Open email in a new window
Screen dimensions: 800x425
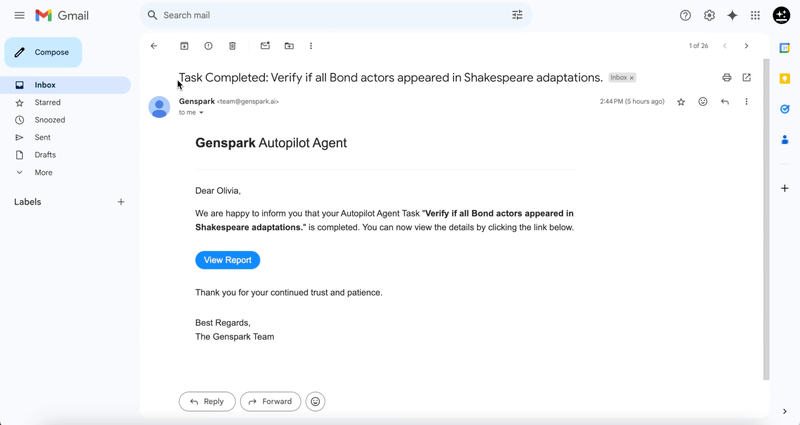tap(746, 78)
